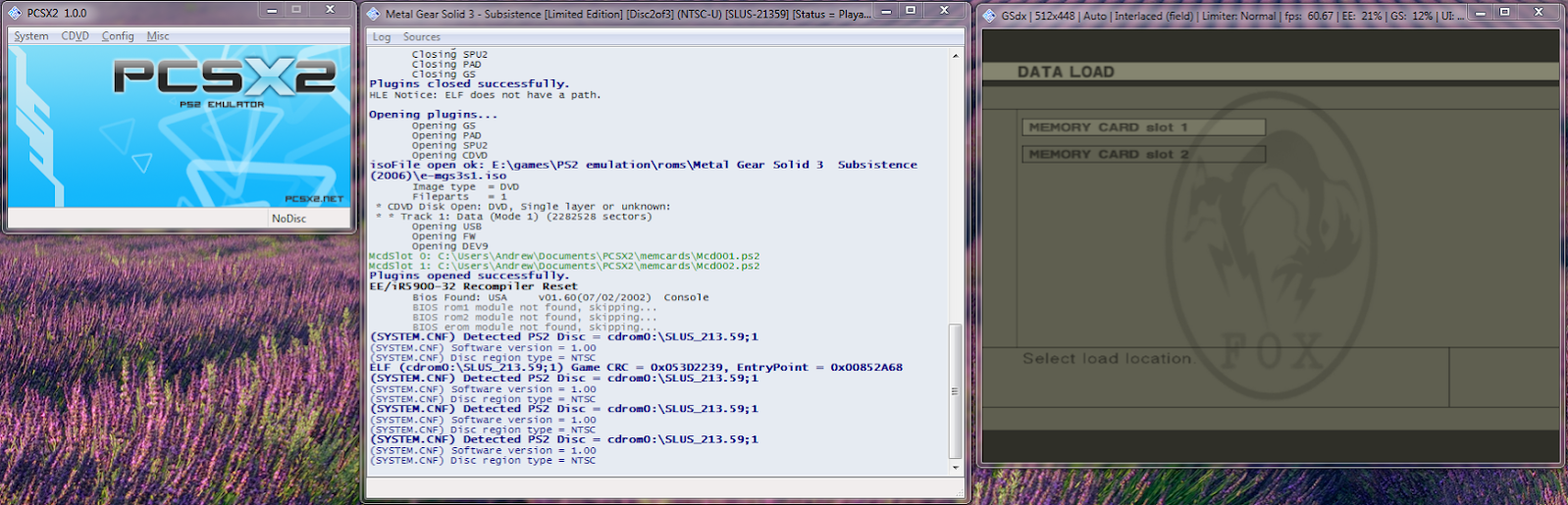The width and height of the screenshot is (1568, 505).
Task: Click the 'isoFile open ok' log line
Action: [x=643, y=171]
